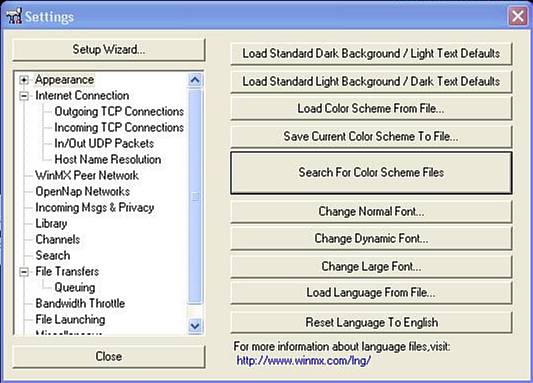Select In/Out UDP Packets item
Image resolution: width=533 pixels, height=383 pixels.
[x=104, y=143]
